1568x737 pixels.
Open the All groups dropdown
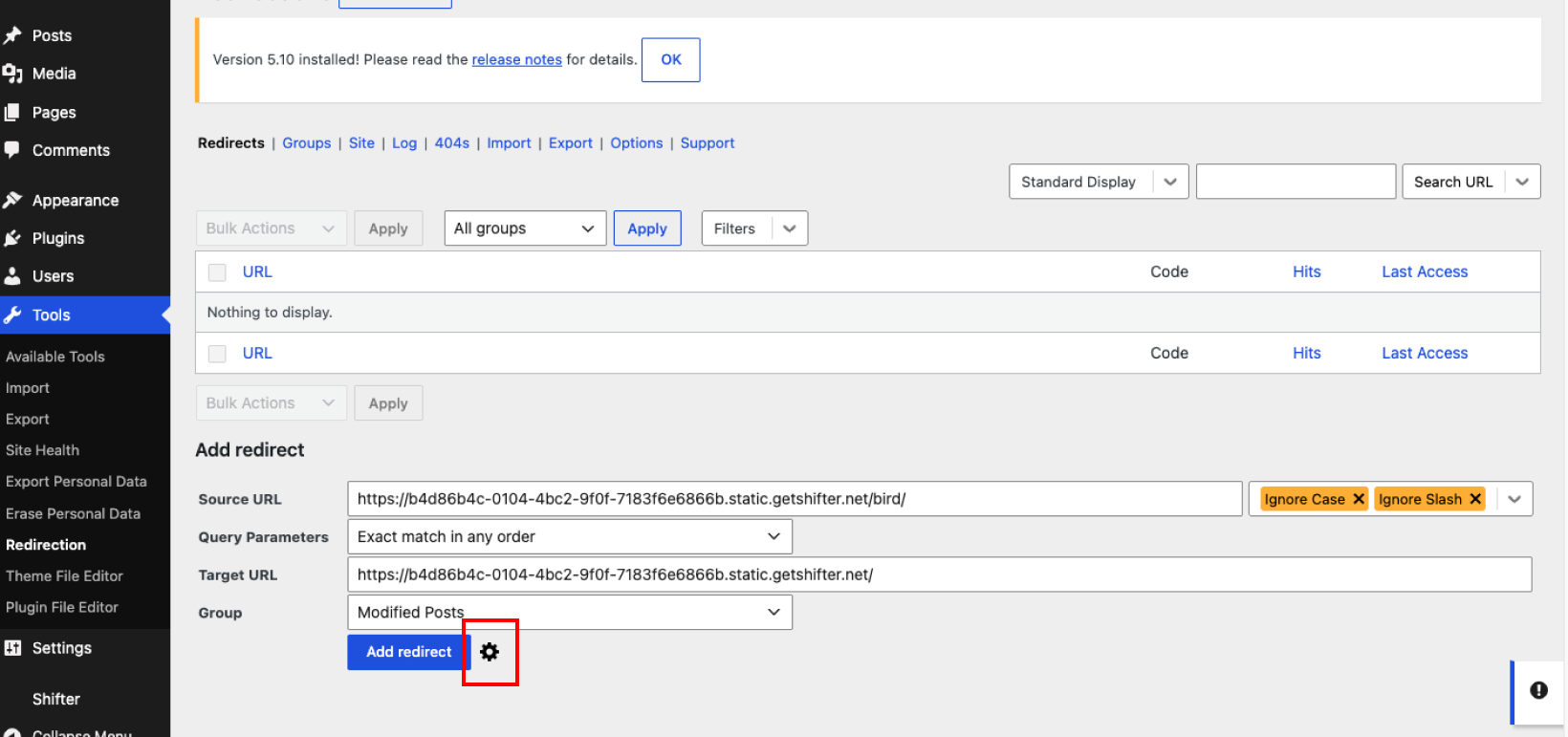point(525,228)
